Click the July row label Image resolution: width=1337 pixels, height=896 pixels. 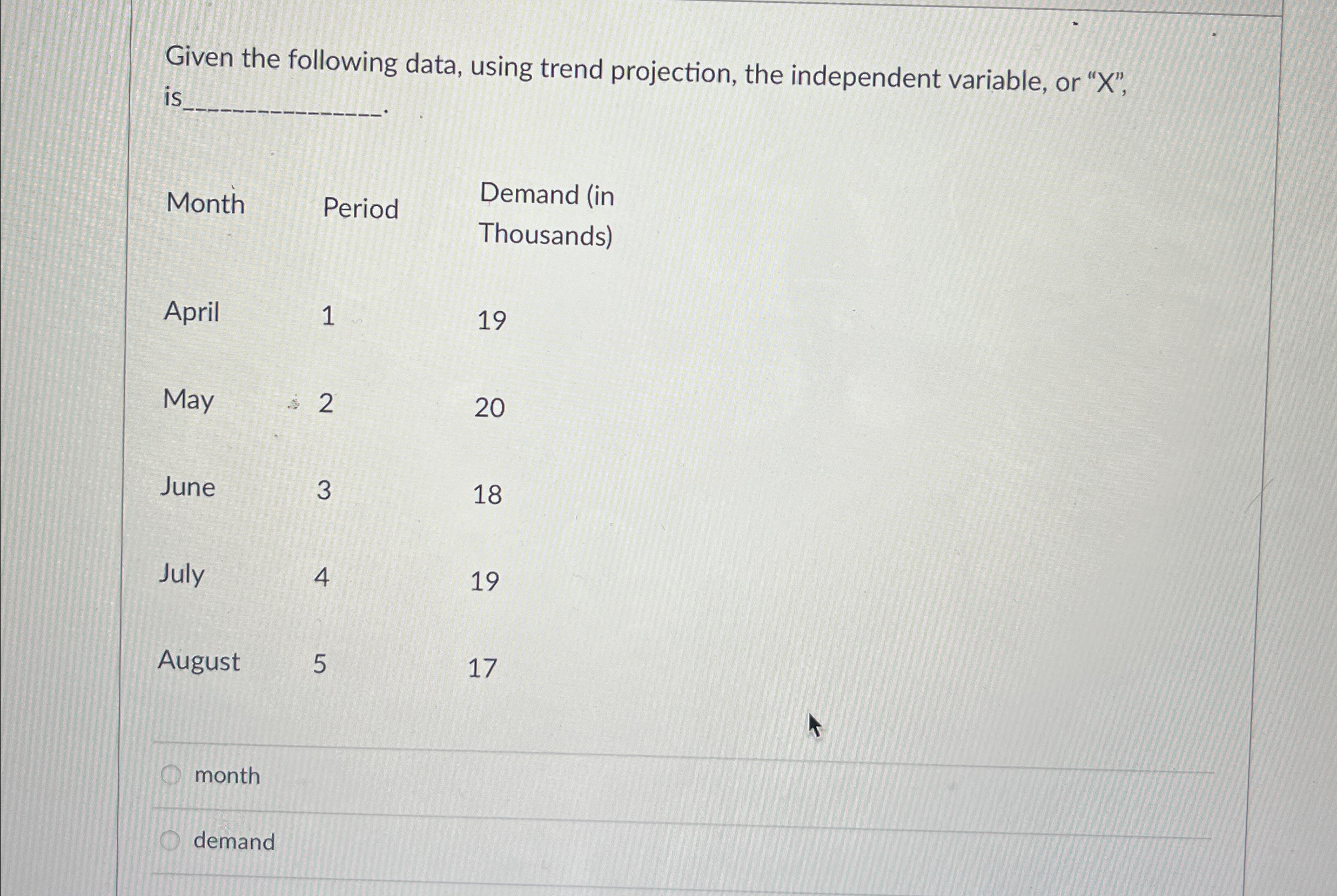pyautogui.click(x=182, y=575)
